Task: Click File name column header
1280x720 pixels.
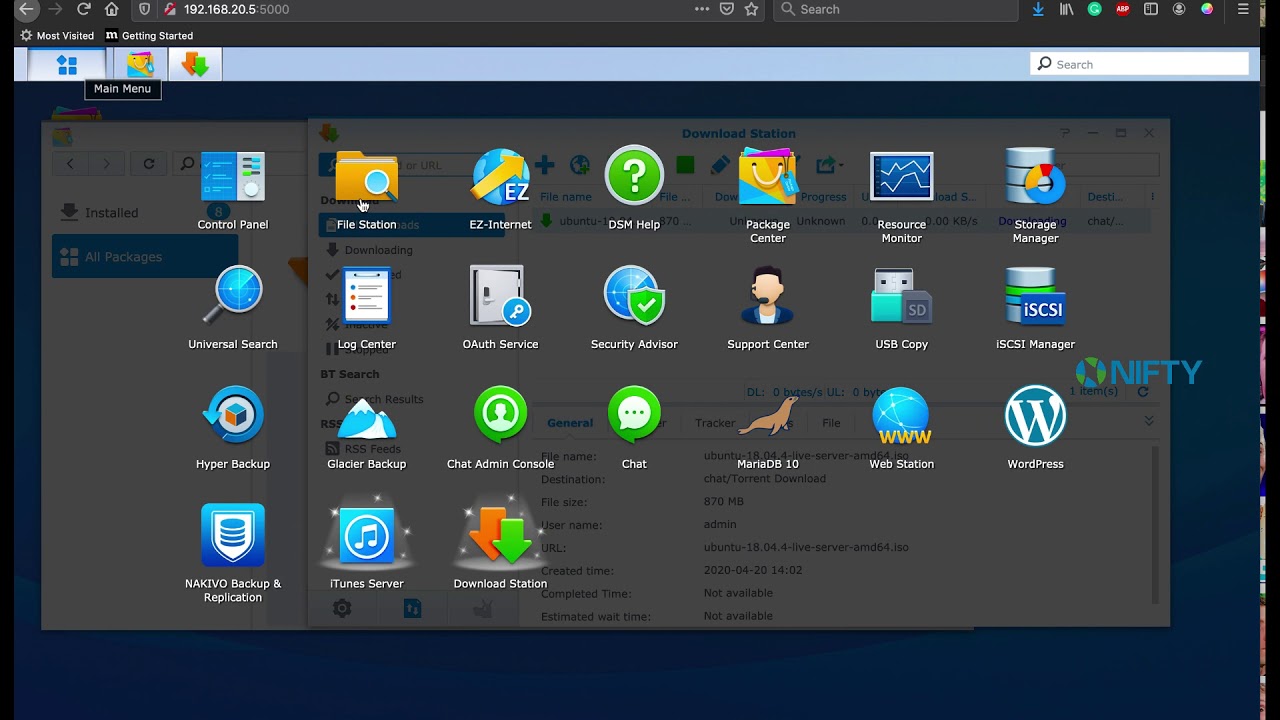Action: pyautogui.click(x=566, y=197)
